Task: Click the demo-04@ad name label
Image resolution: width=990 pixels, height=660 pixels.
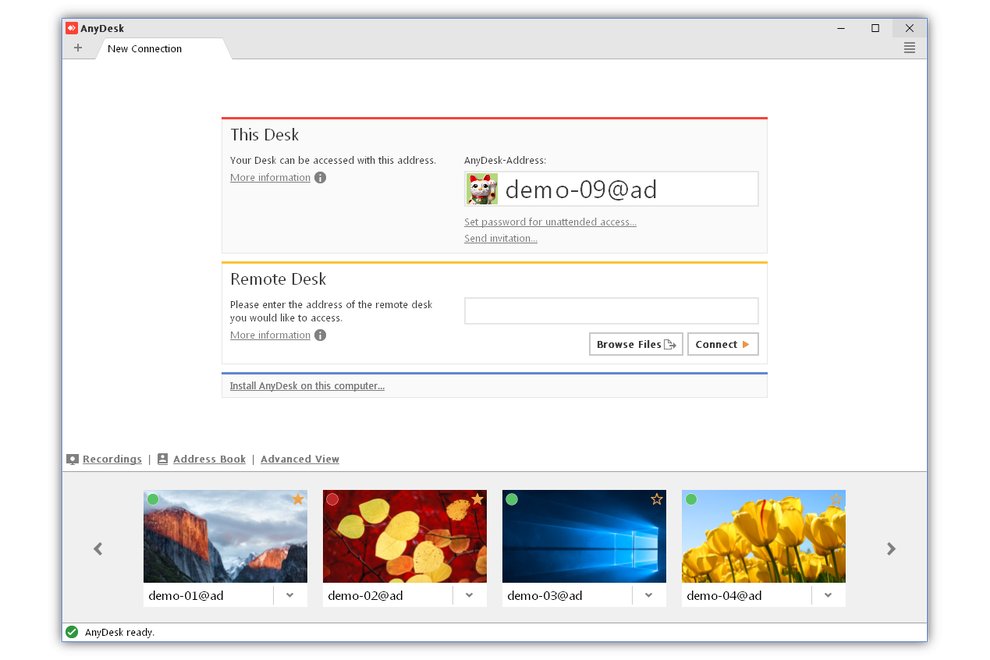Action: click(724, 596)
